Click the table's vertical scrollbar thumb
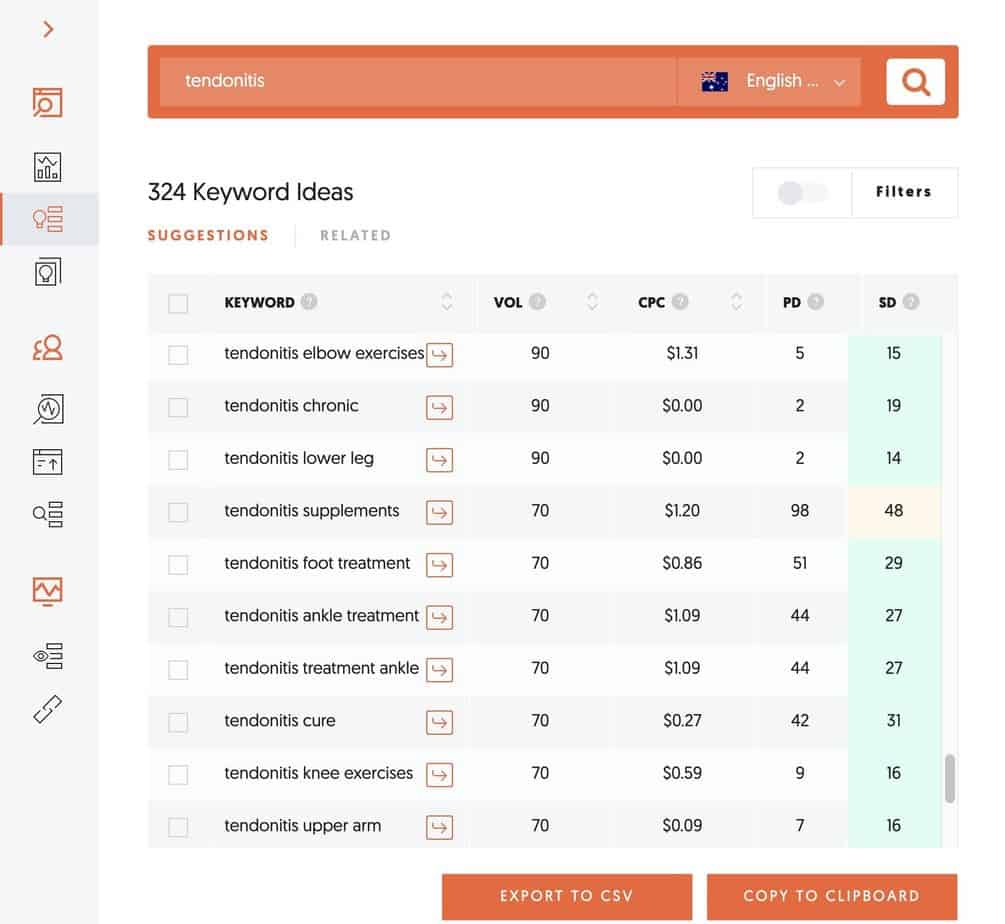Viewport: 1005px width, 924px height. [949, 778]
